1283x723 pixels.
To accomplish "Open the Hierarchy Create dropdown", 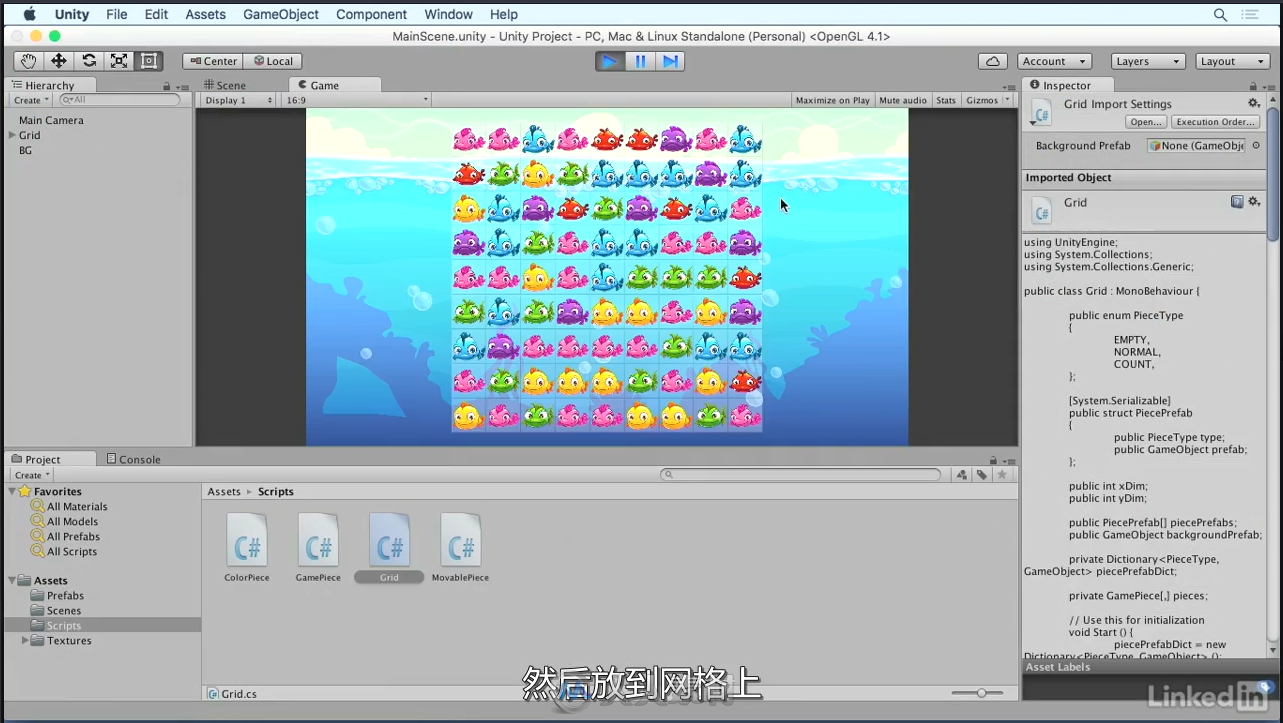I will click(x=31, y=100).
